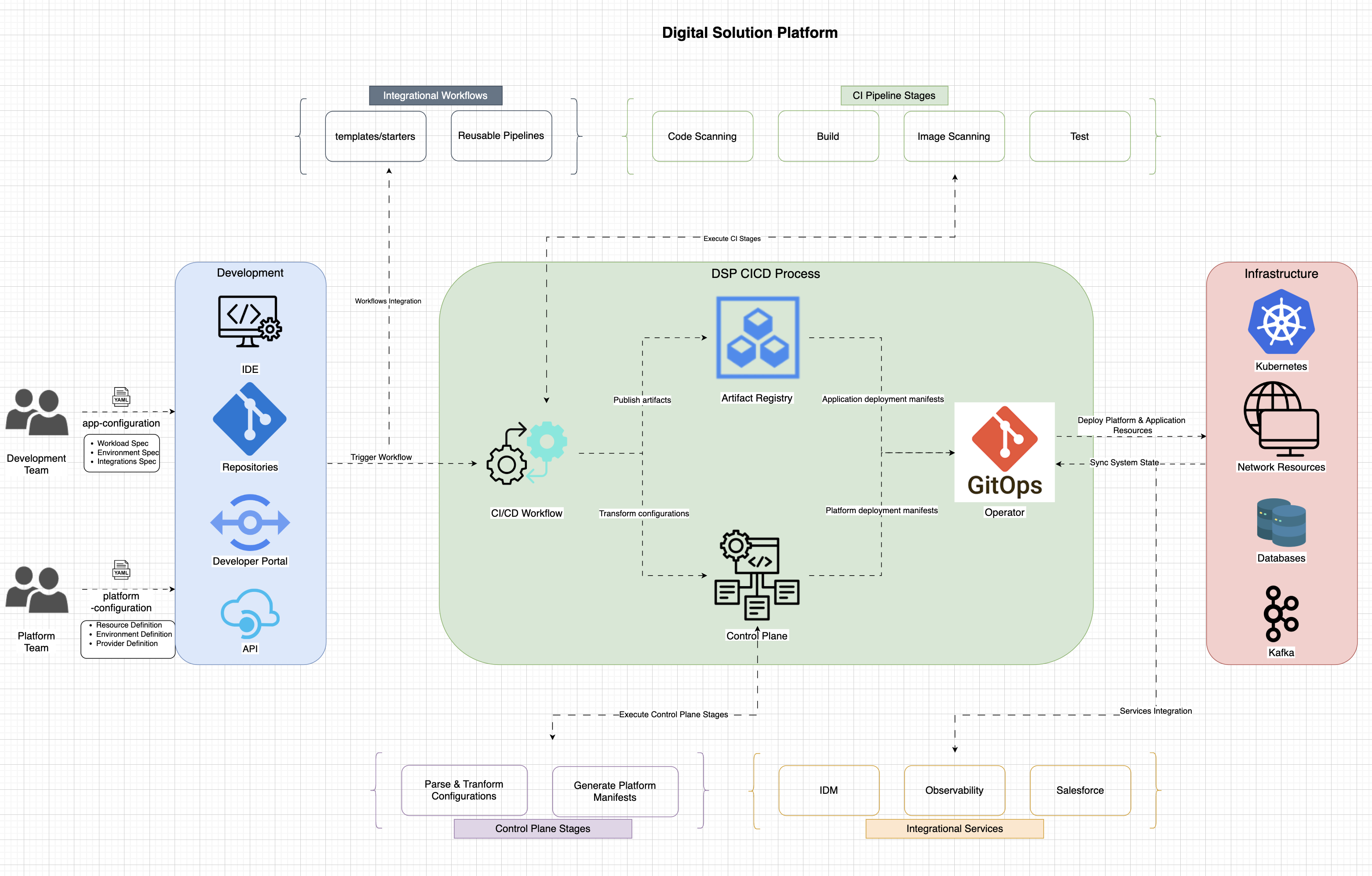Select the Image Scanning stage box

pos(954,136)
